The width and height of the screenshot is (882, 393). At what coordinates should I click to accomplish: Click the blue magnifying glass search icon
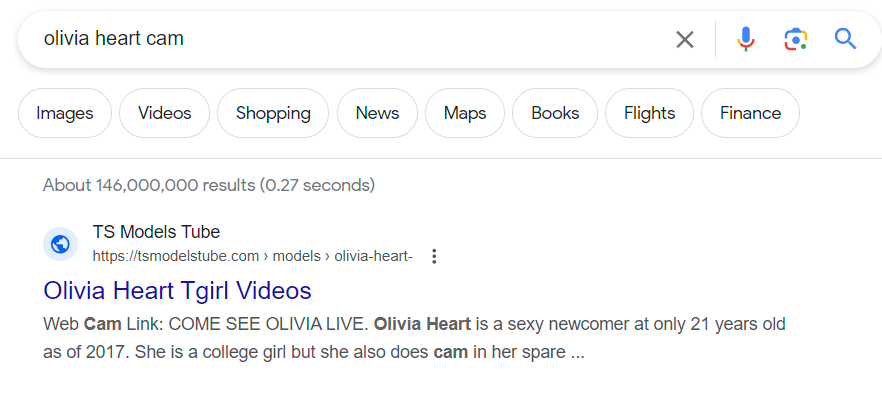coord(845,39)
